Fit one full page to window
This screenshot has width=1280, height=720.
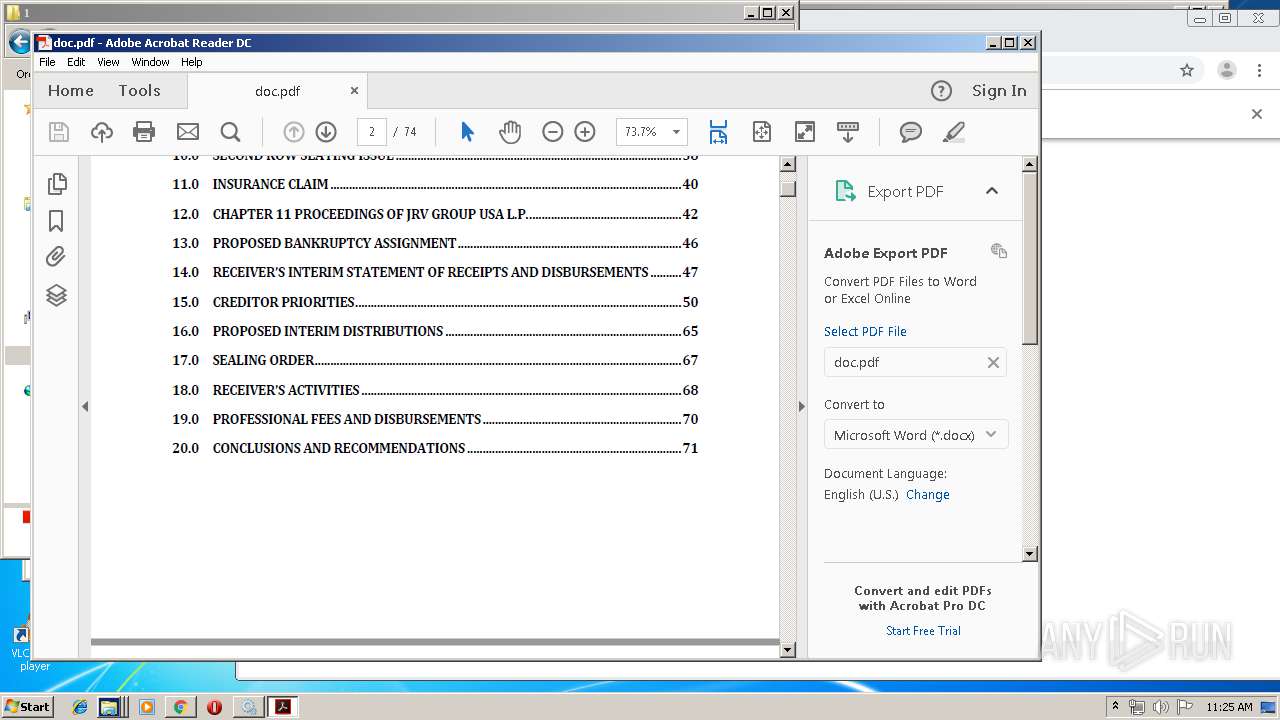762,132
